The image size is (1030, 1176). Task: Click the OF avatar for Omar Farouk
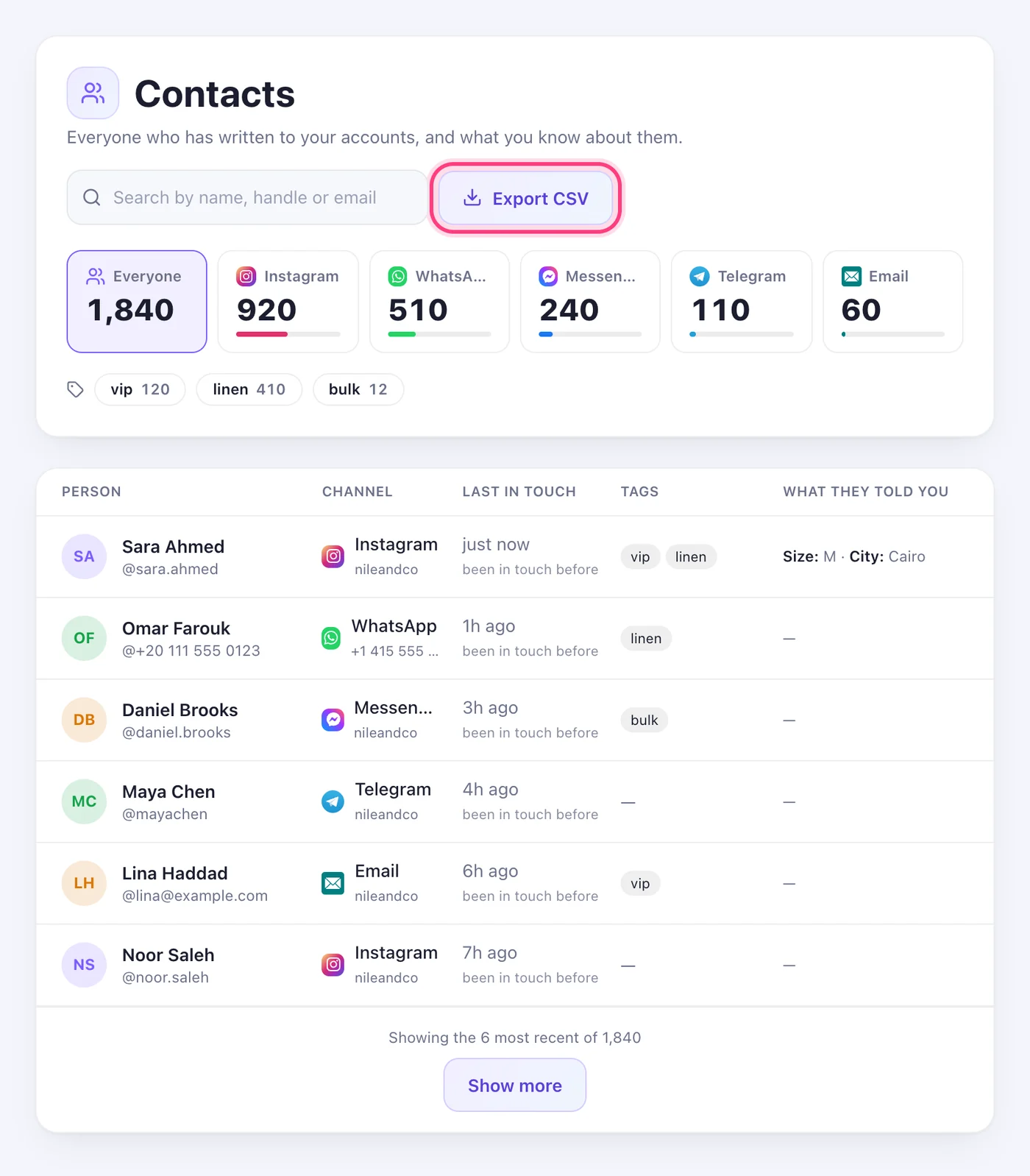tap(84, 638)
